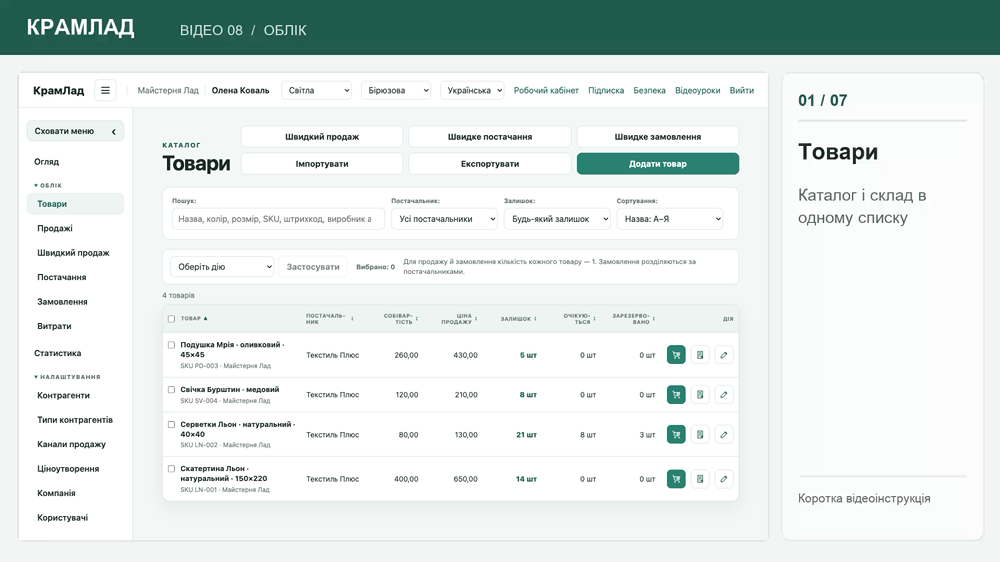Sort by ТОВАР column header

[194, 318]
